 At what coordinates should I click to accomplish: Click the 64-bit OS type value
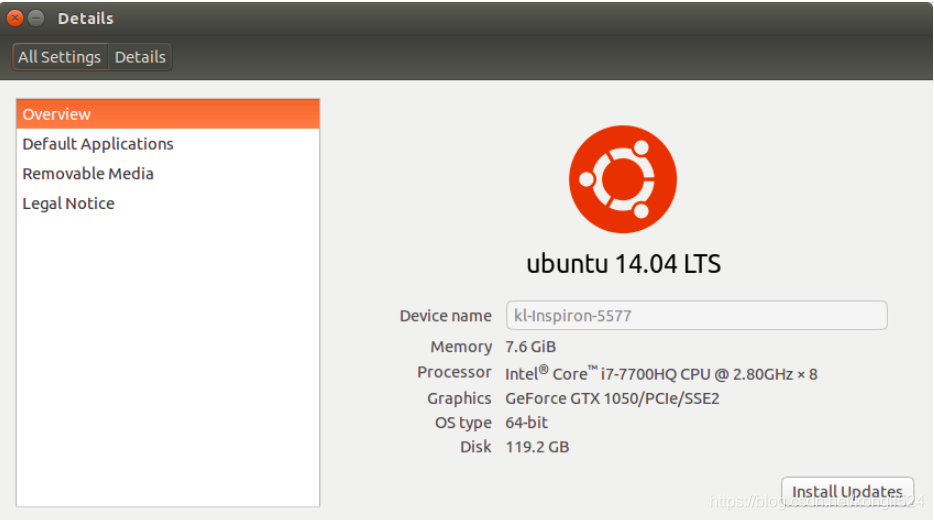(x=527, y=422)
